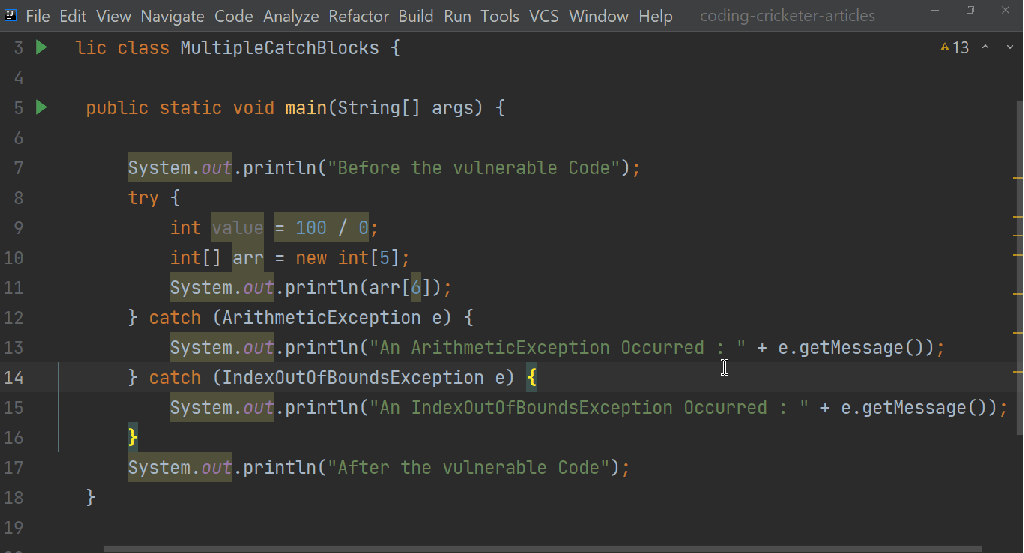Open the Tools menu
The height and width of the screenshot is (553, 1024).
(x=500, y=16)
